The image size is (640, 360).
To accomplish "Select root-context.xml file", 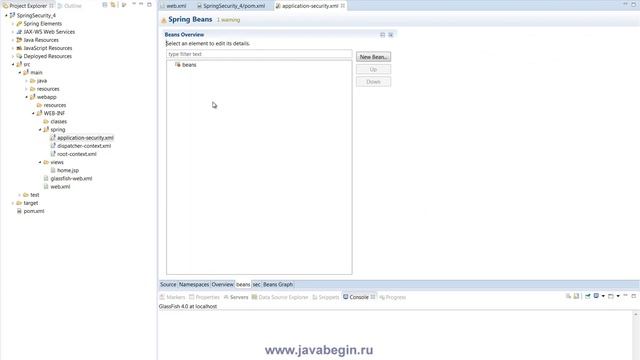I will pos(77,154).
